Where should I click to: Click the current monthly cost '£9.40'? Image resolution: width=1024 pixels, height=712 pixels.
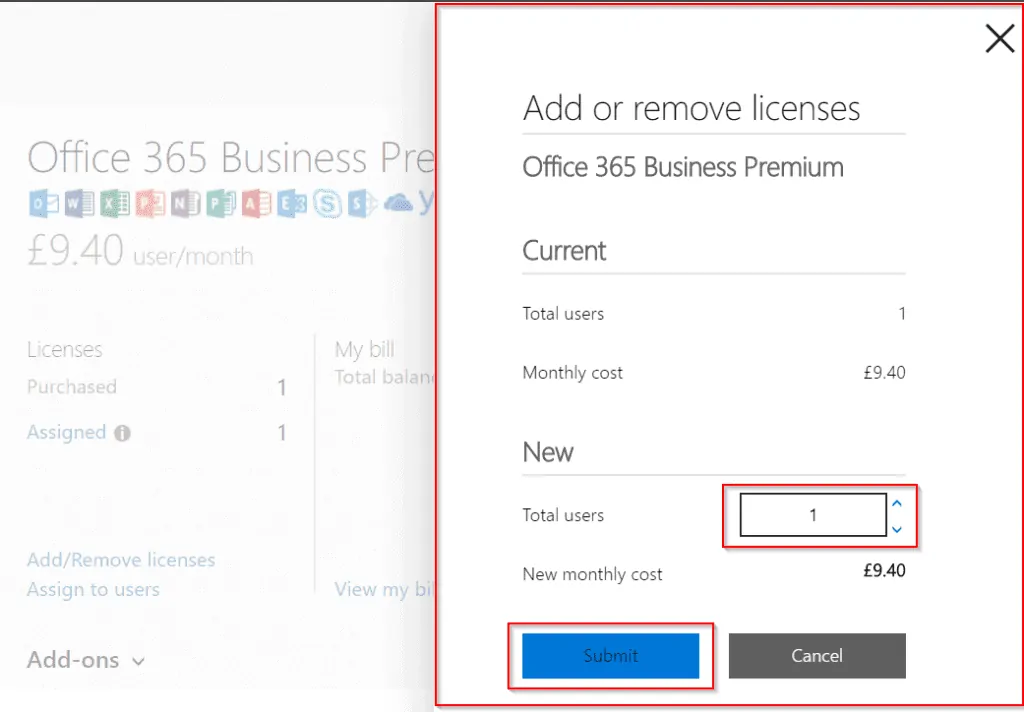pyautogui.click(x=884, y=373)
